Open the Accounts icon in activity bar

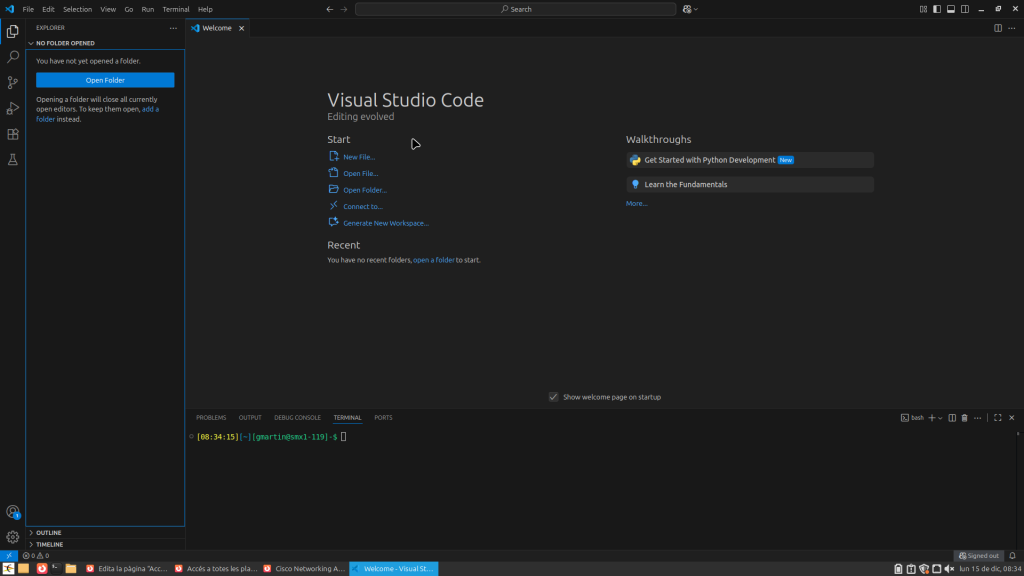(13, 512)
